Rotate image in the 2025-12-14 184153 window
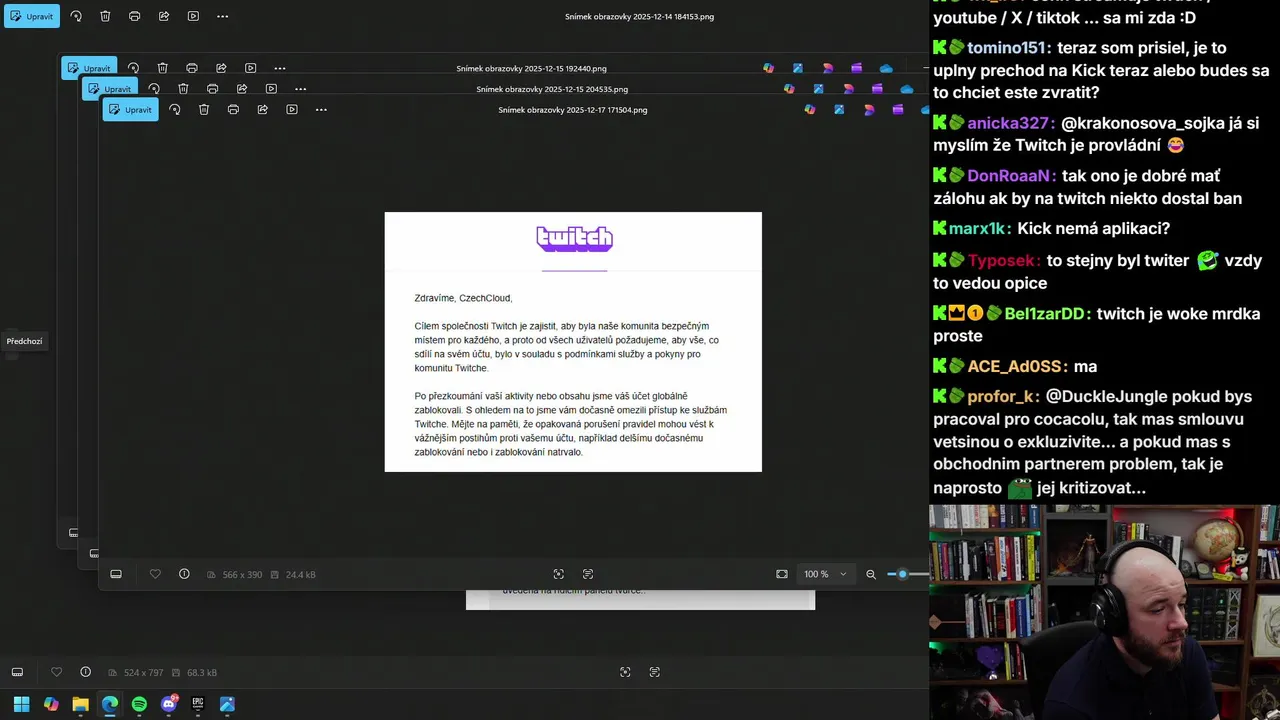The width and height of the screenshot is (1280, 720). pos(76,16)
